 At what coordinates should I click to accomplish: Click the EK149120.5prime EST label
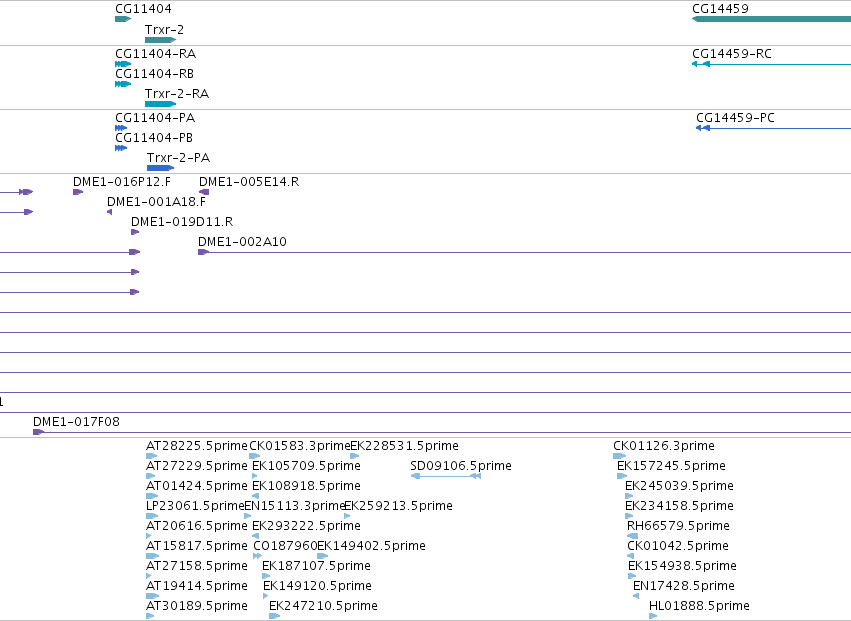click(x=317, y=586)
